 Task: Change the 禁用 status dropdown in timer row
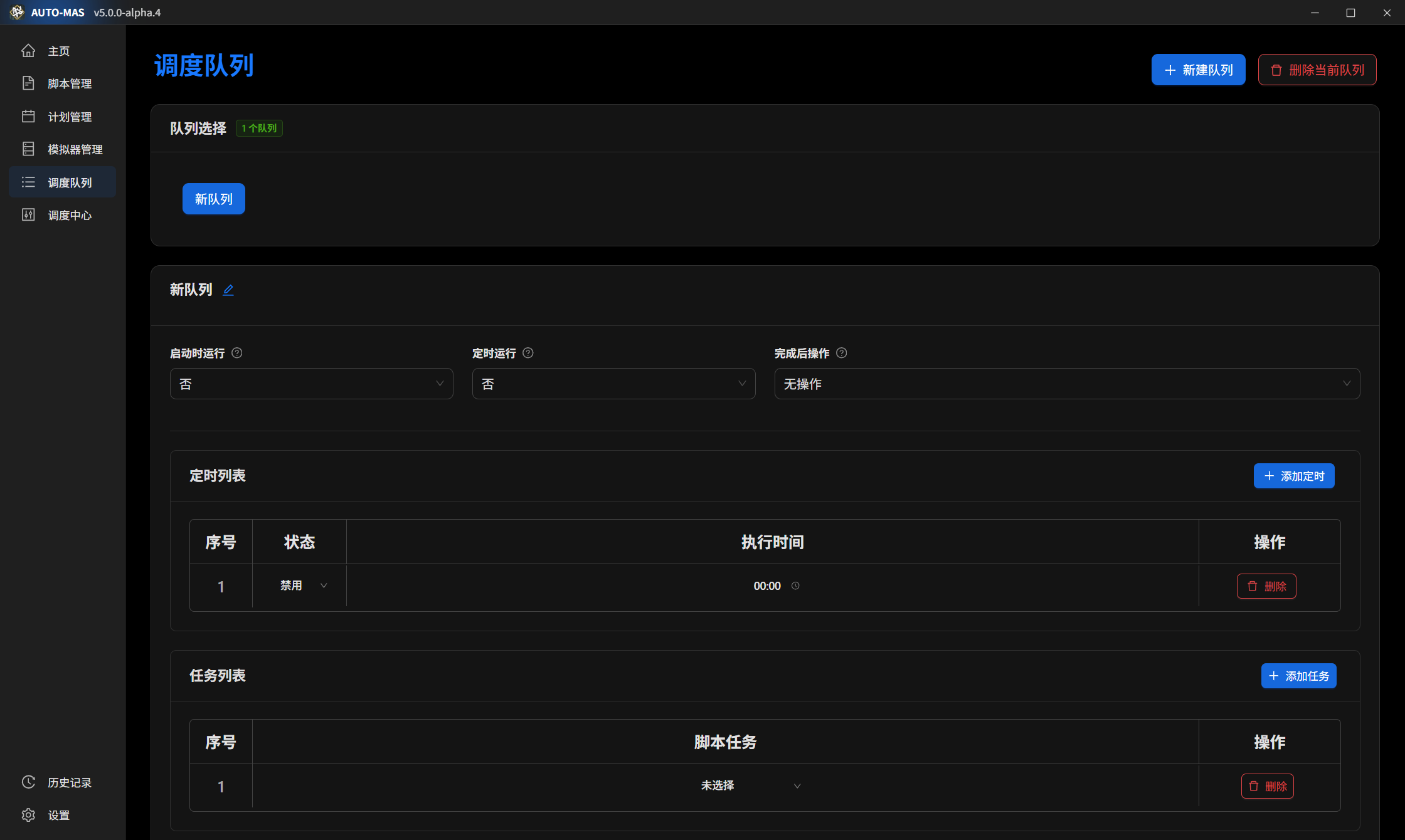point(299,585)
